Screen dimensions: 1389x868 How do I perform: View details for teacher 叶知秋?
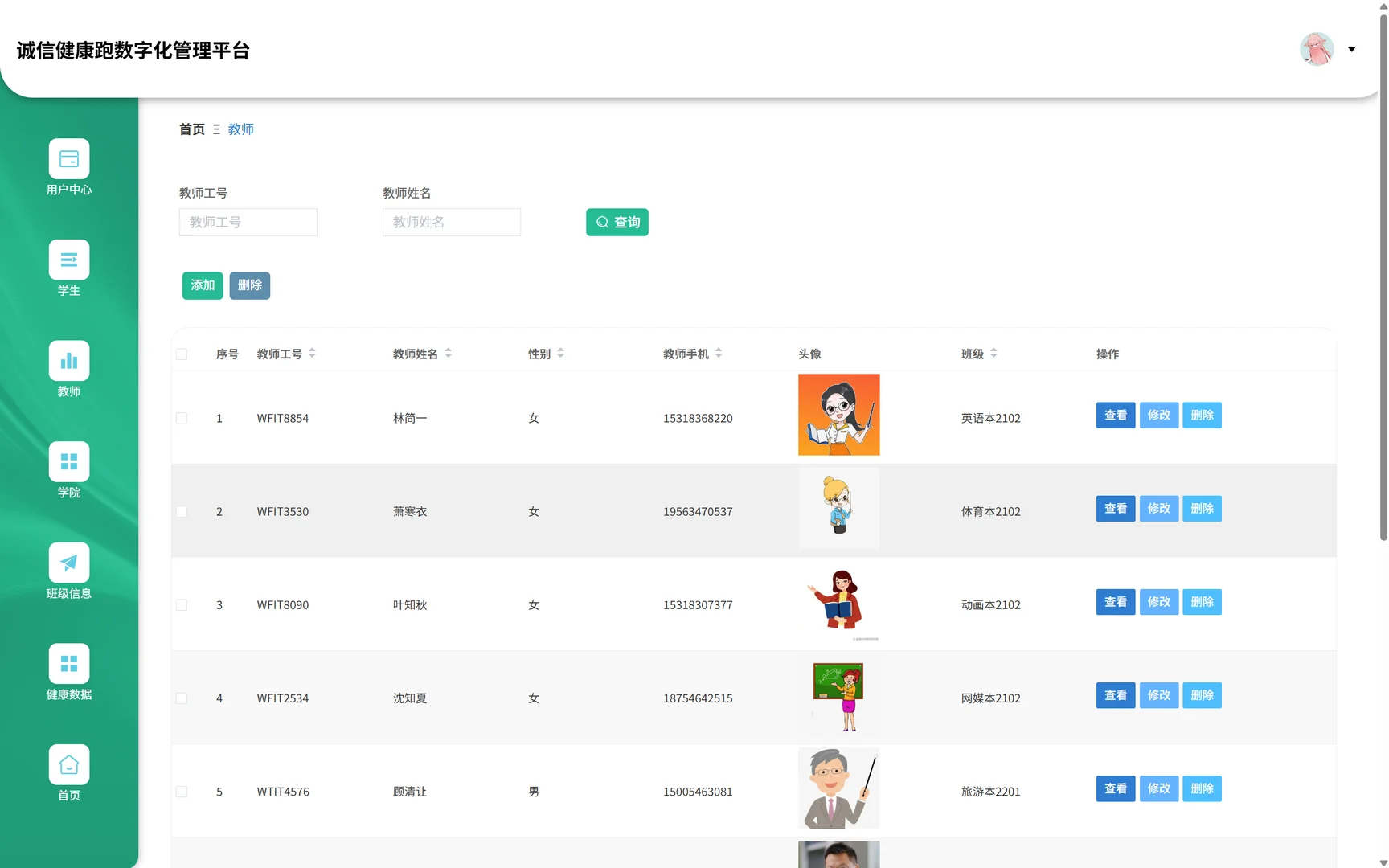tap(1116, 602)
